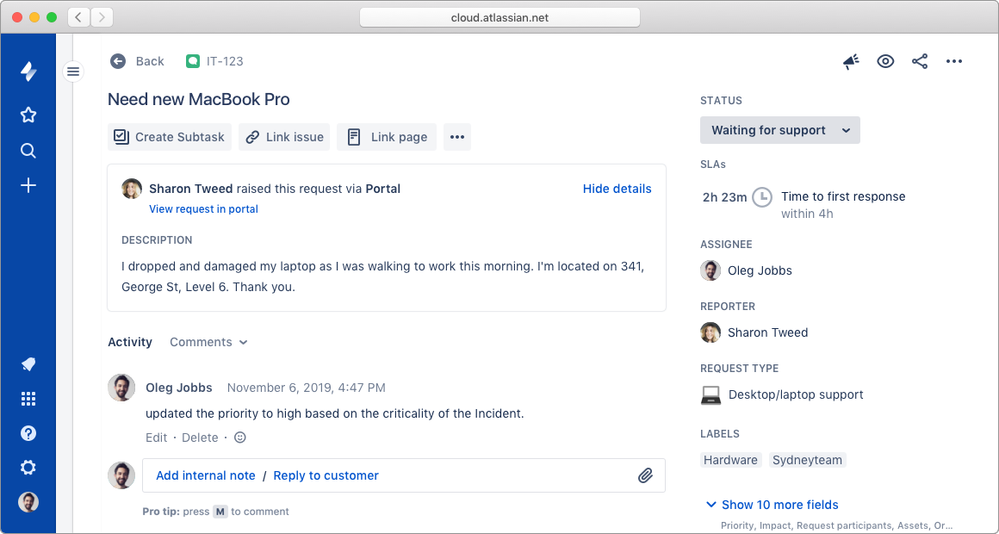Click the cloud.atlassian.net address bar
Viewport: 999px width, 534px height.
(x=500, y=18)
